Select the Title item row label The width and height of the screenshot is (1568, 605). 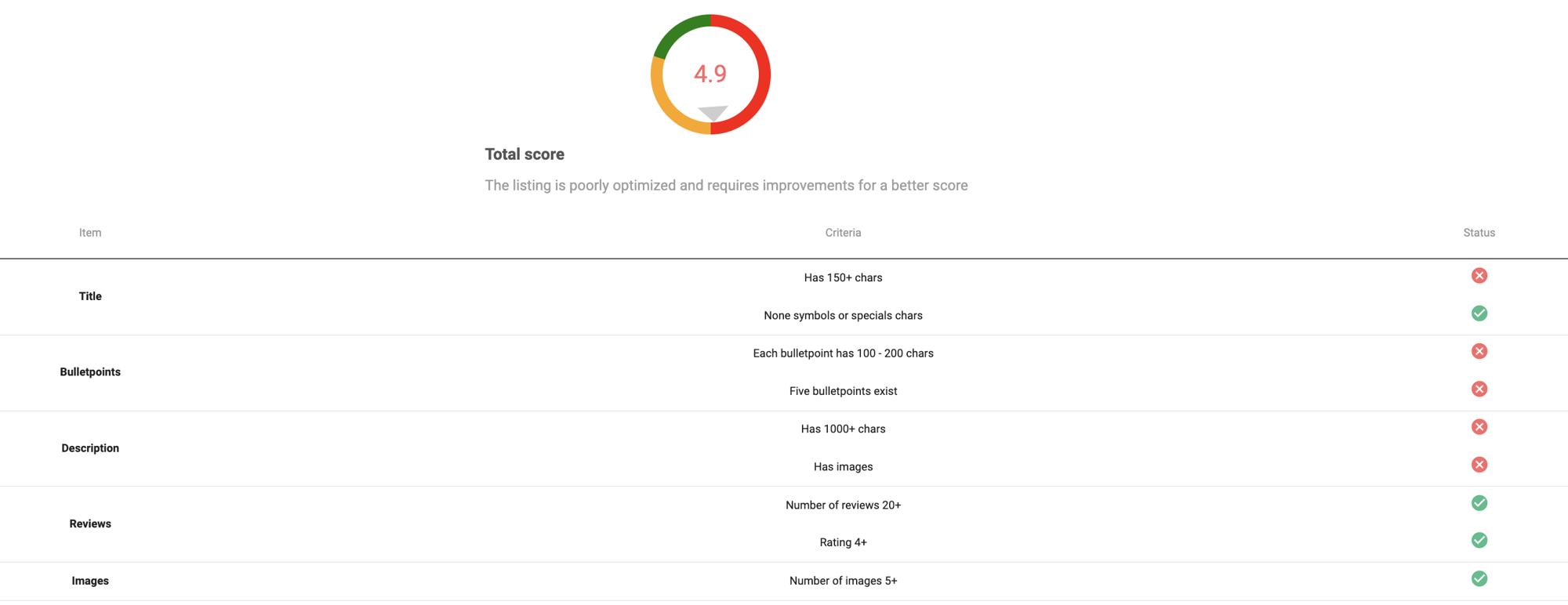[x=90, y=296]
